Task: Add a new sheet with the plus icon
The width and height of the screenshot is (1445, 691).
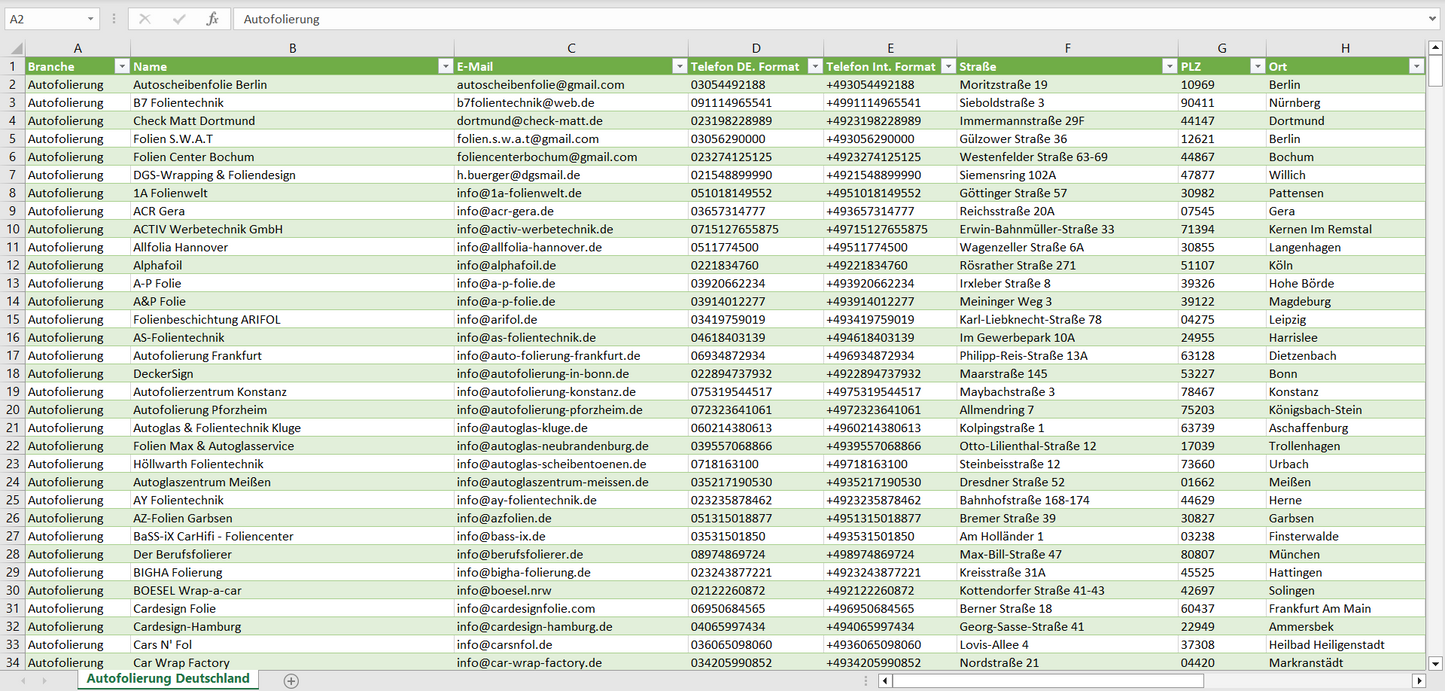Action: (x=291, y=680)
